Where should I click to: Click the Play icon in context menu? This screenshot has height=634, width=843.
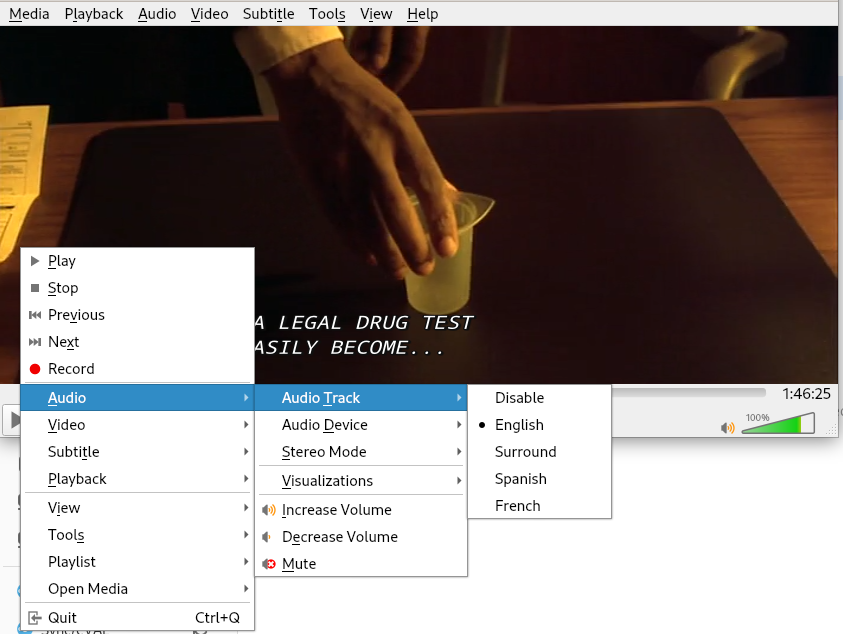(35, 261)
